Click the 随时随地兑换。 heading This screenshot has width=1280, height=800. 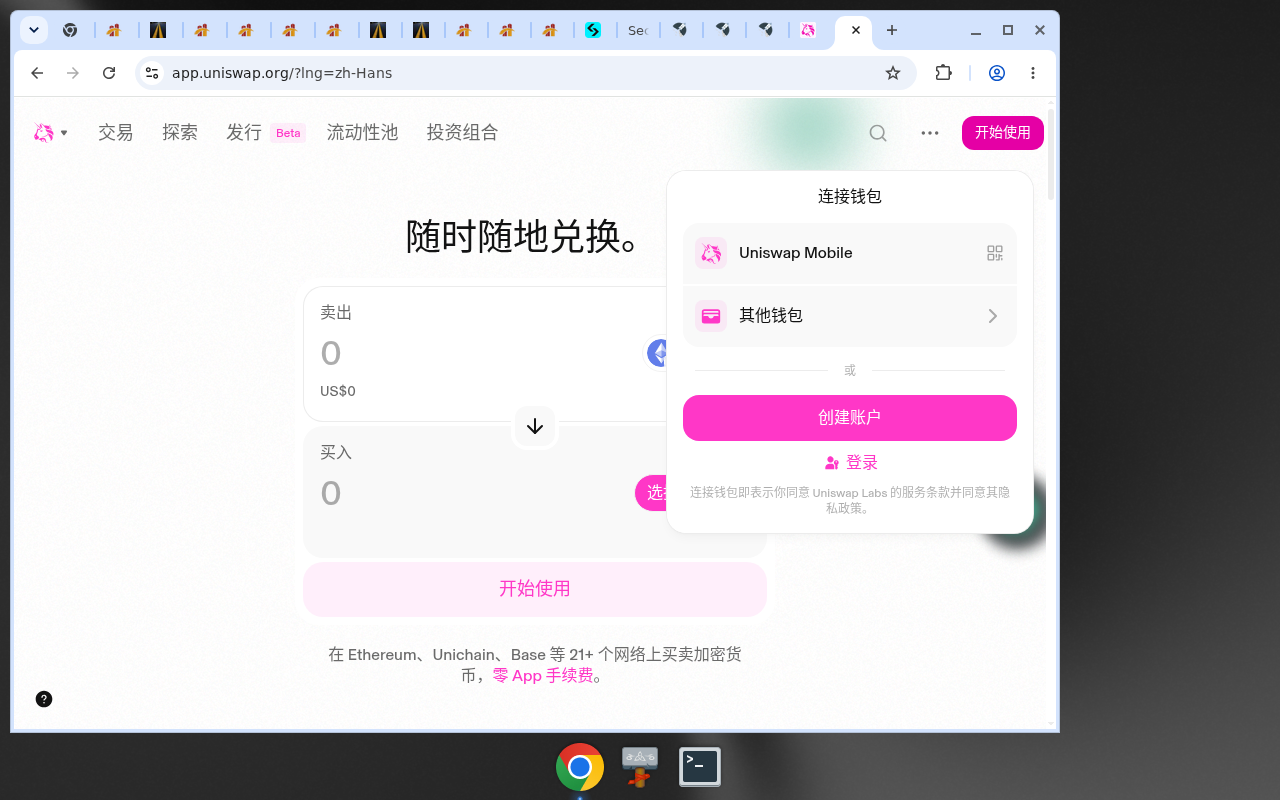523,237
